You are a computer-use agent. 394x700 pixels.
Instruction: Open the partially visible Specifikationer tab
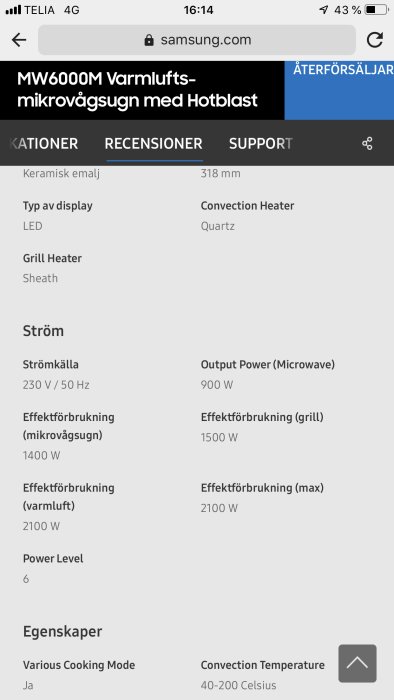click(44, 144)
